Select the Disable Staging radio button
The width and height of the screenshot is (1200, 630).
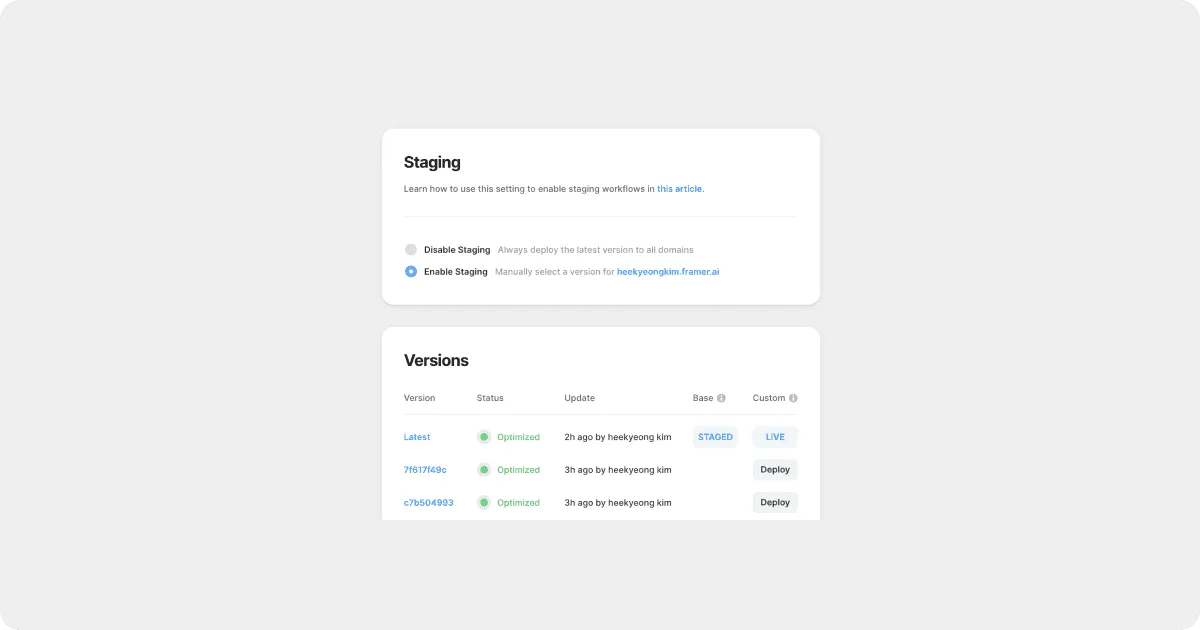click(411, 250)
